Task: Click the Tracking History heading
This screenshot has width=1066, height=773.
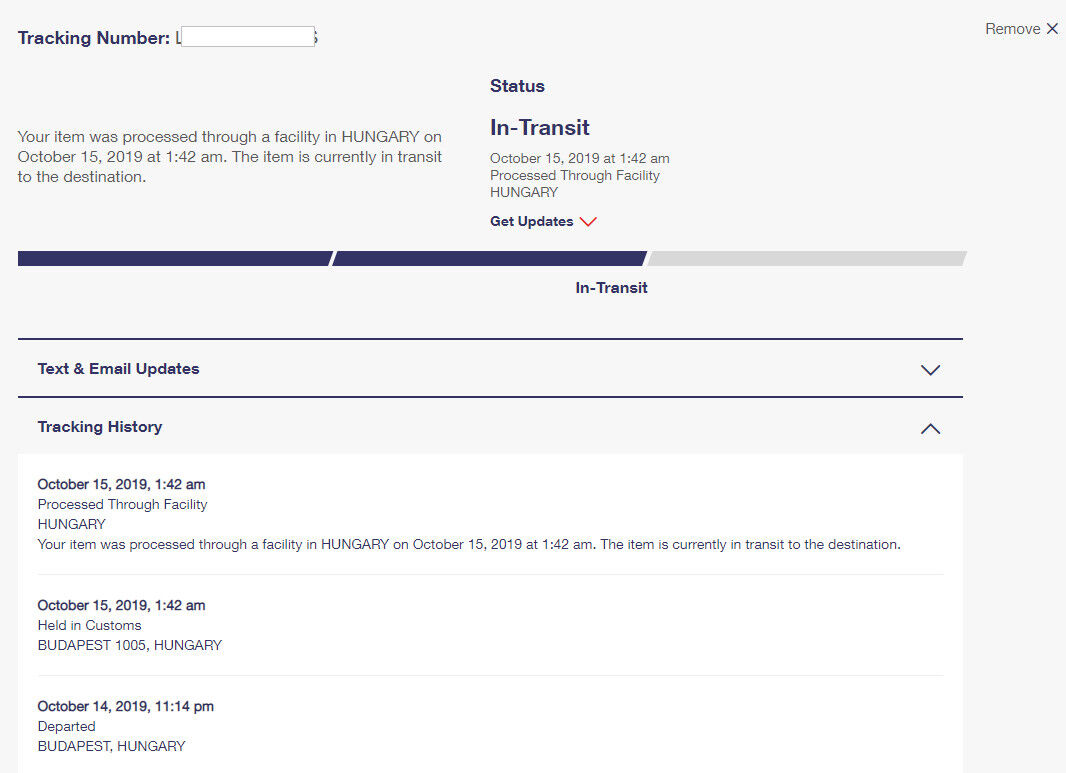Action: [100, 427]
